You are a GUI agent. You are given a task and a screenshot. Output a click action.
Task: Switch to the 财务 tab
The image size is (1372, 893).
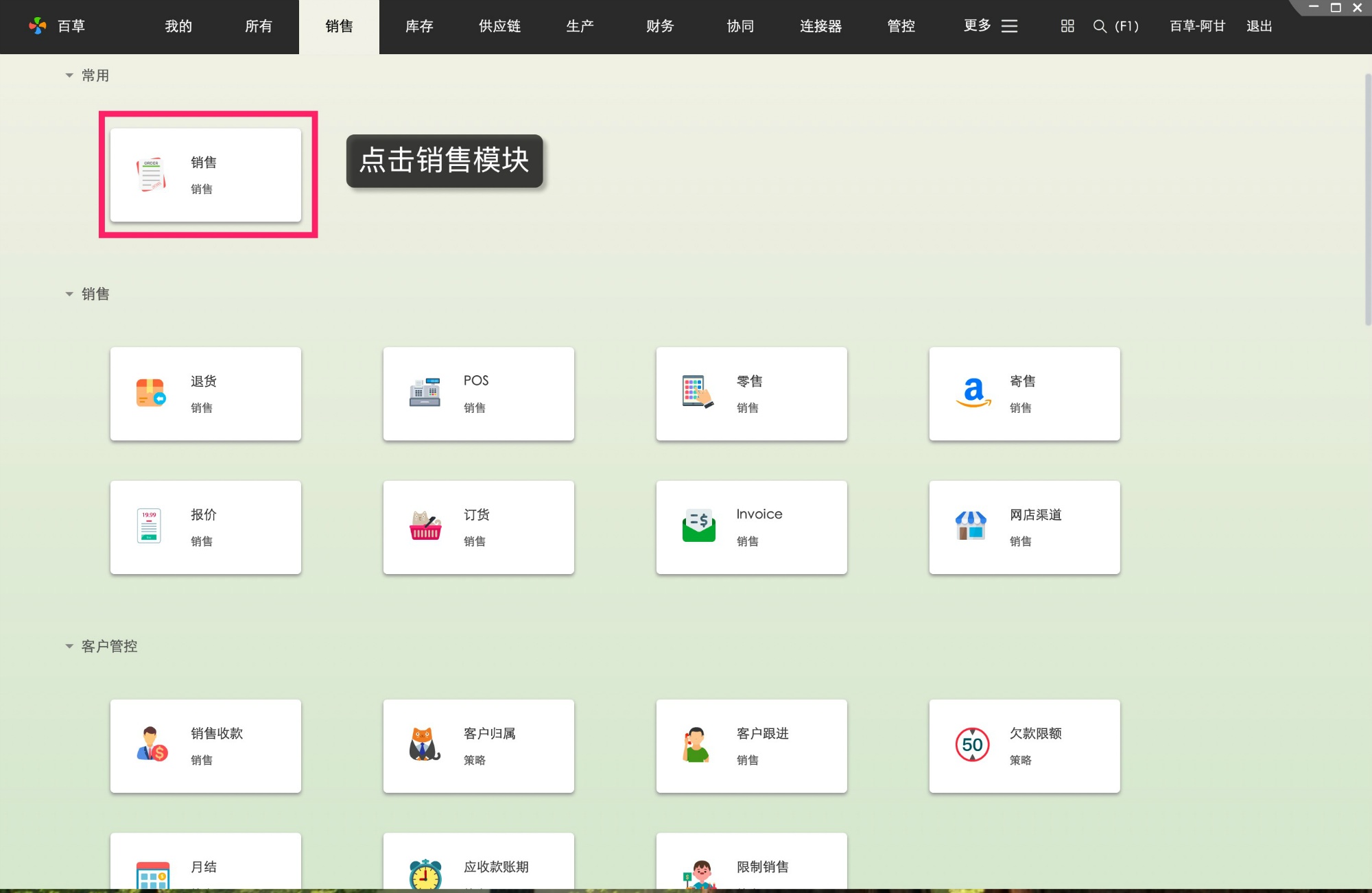[659, 27]
